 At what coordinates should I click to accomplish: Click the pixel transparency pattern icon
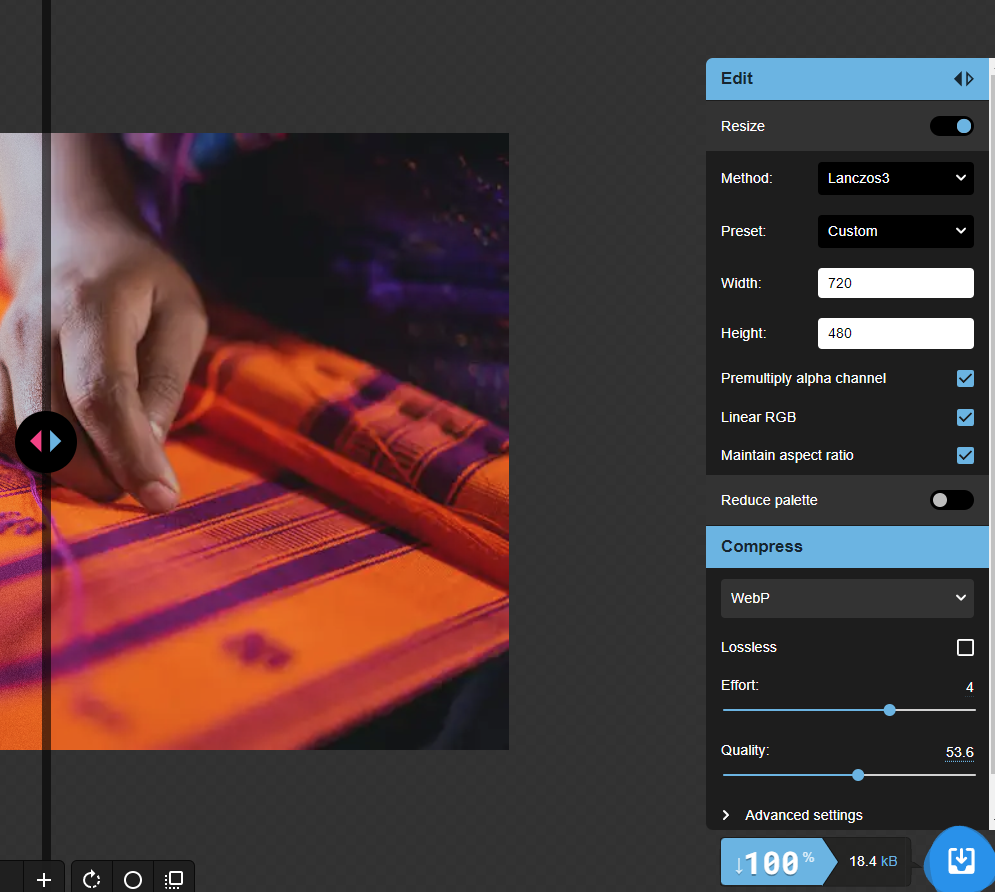[x=174, y=879]
